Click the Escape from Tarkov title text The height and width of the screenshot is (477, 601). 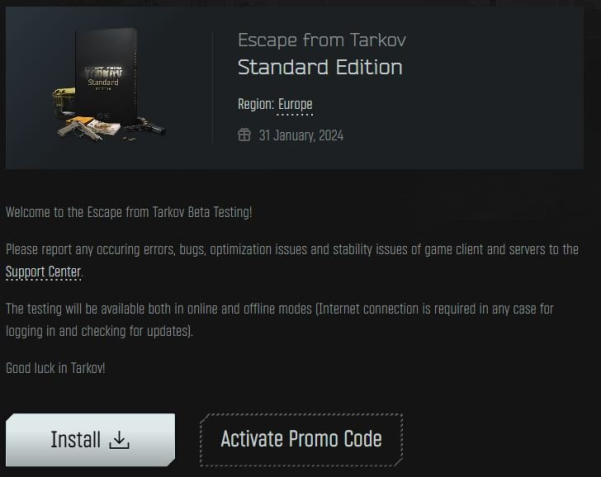click(x=322, y=40)
